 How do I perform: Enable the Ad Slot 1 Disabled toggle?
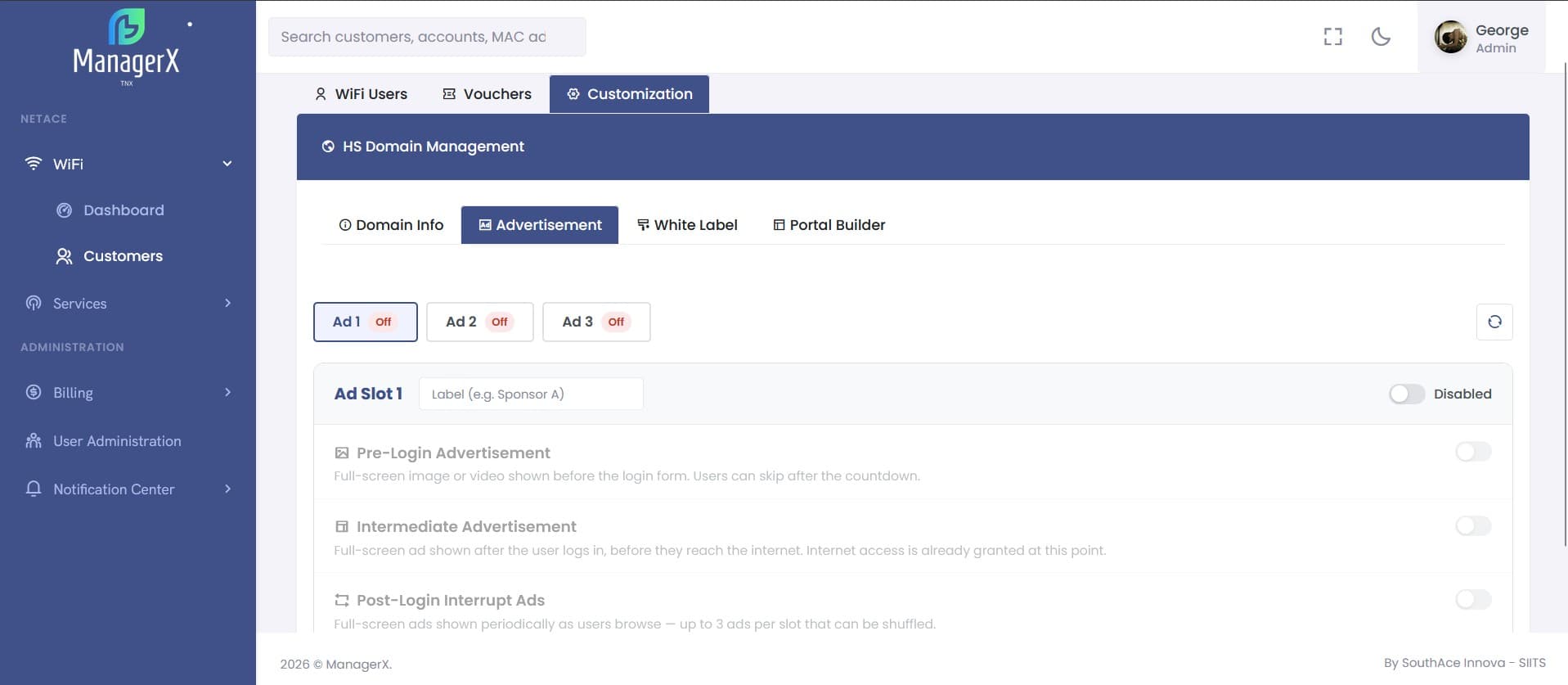pyautogui.click(x=1407, y=394)
